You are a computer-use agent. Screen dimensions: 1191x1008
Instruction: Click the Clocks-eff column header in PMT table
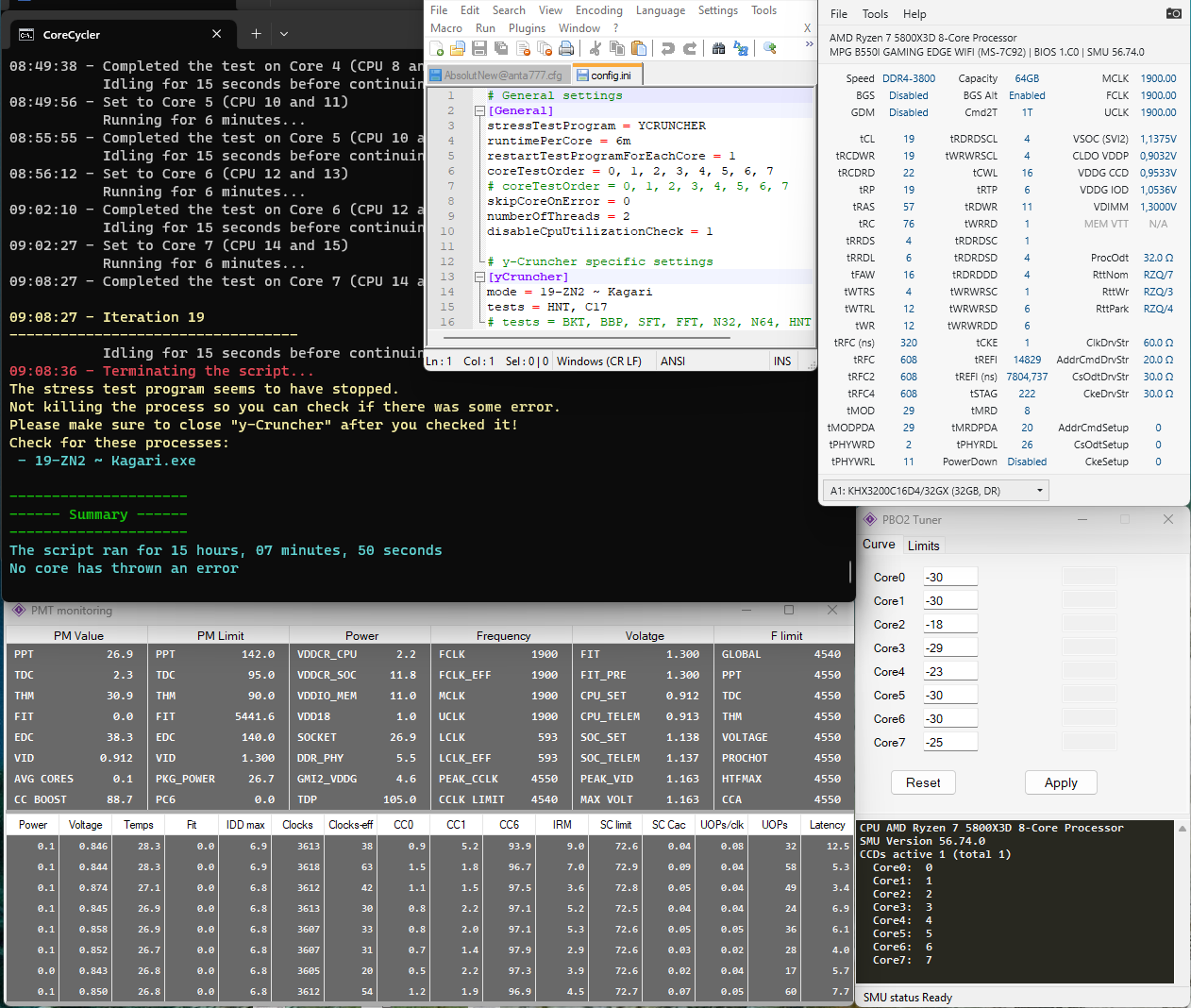point(351,825)
